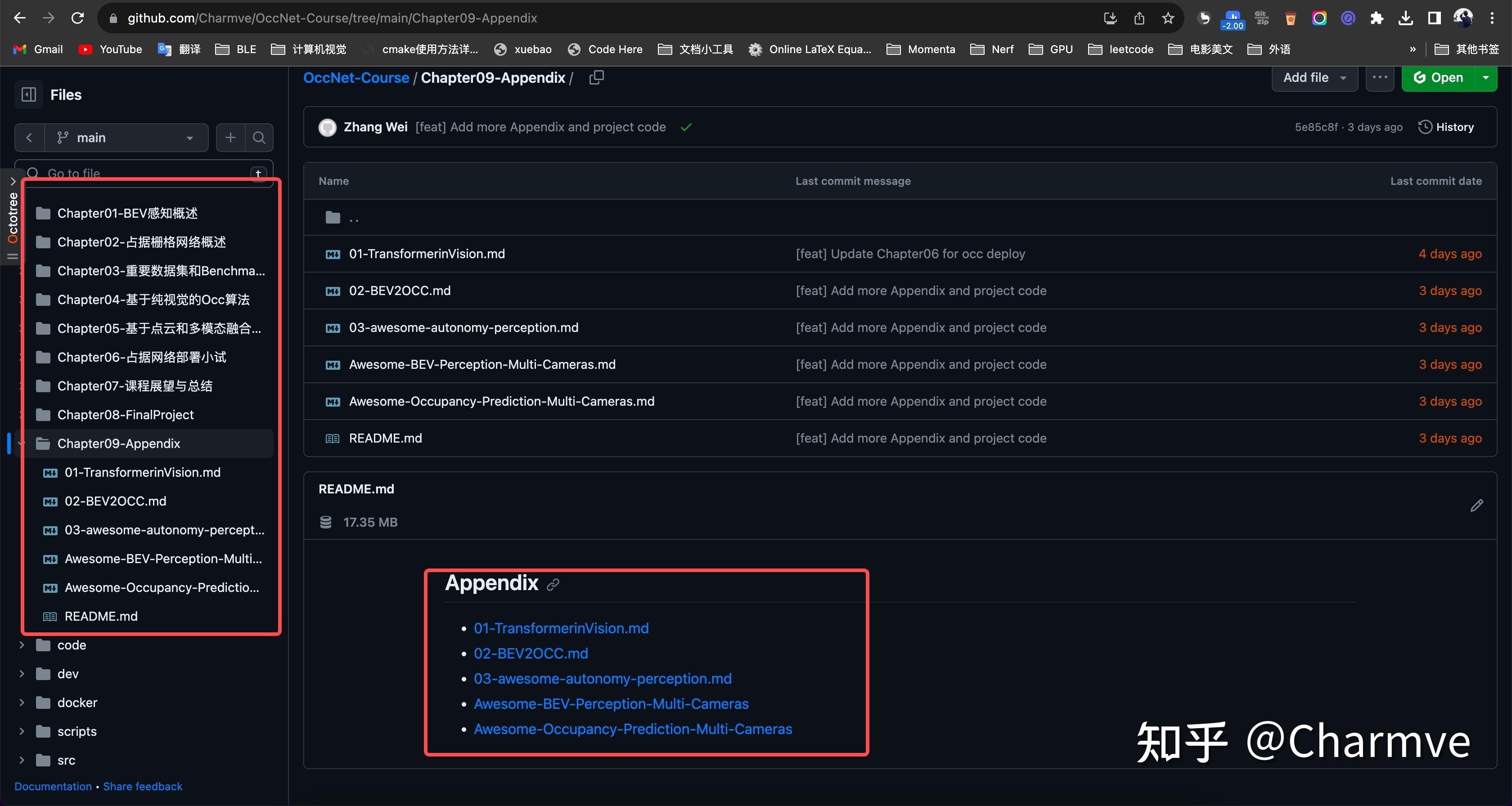
Task: Bookmark page with the star icon
Action: point(1168,18)
